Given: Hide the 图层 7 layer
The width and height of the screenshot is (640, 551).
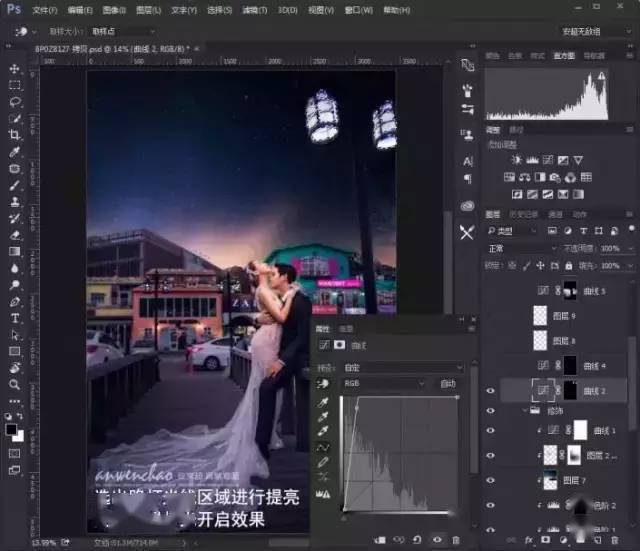Looking at the screenshot, I should pyautogui.click(x=491, y=480).
